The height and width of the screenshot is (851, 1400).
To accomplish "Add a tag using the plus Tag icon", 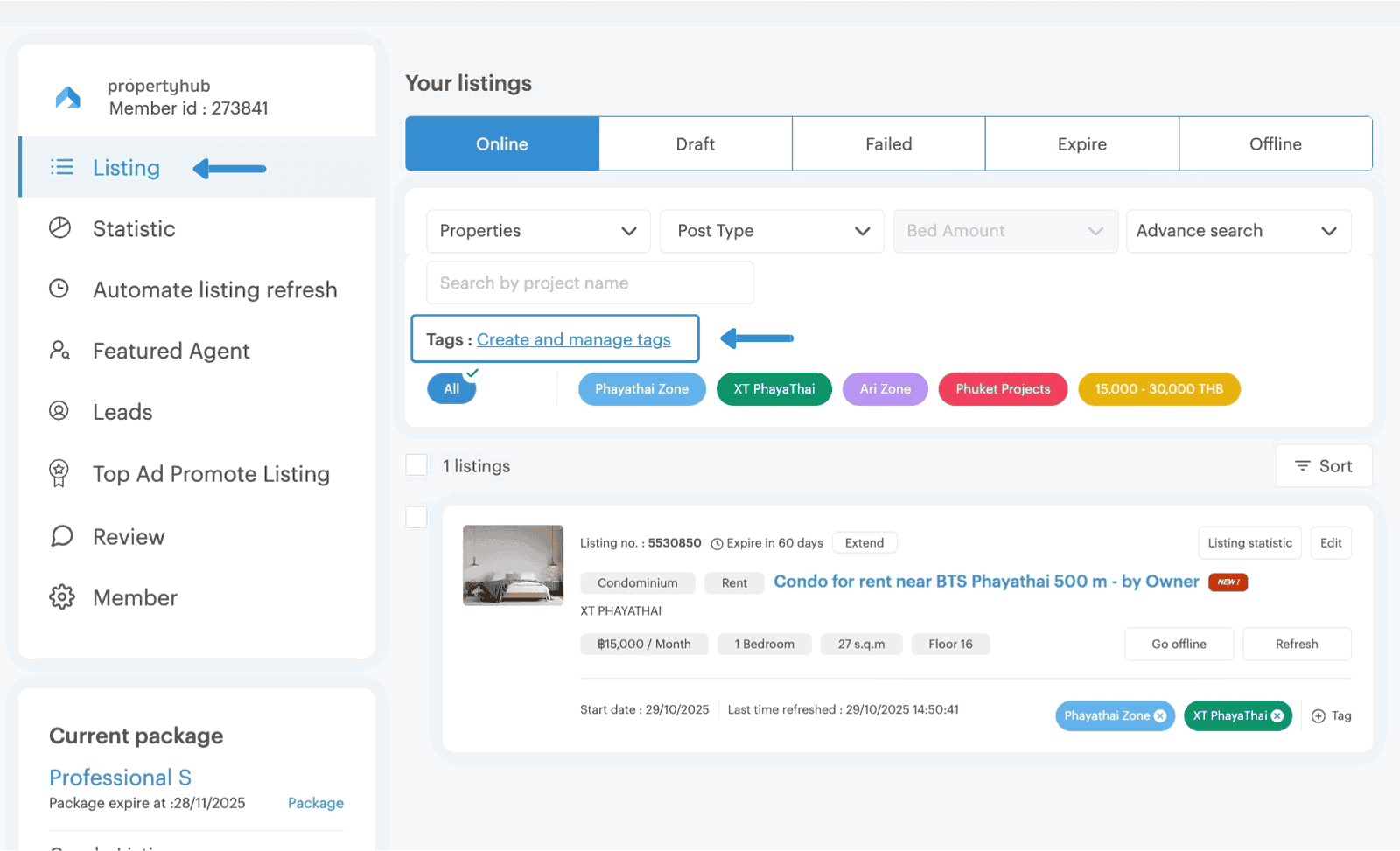I will [1319, 715].
